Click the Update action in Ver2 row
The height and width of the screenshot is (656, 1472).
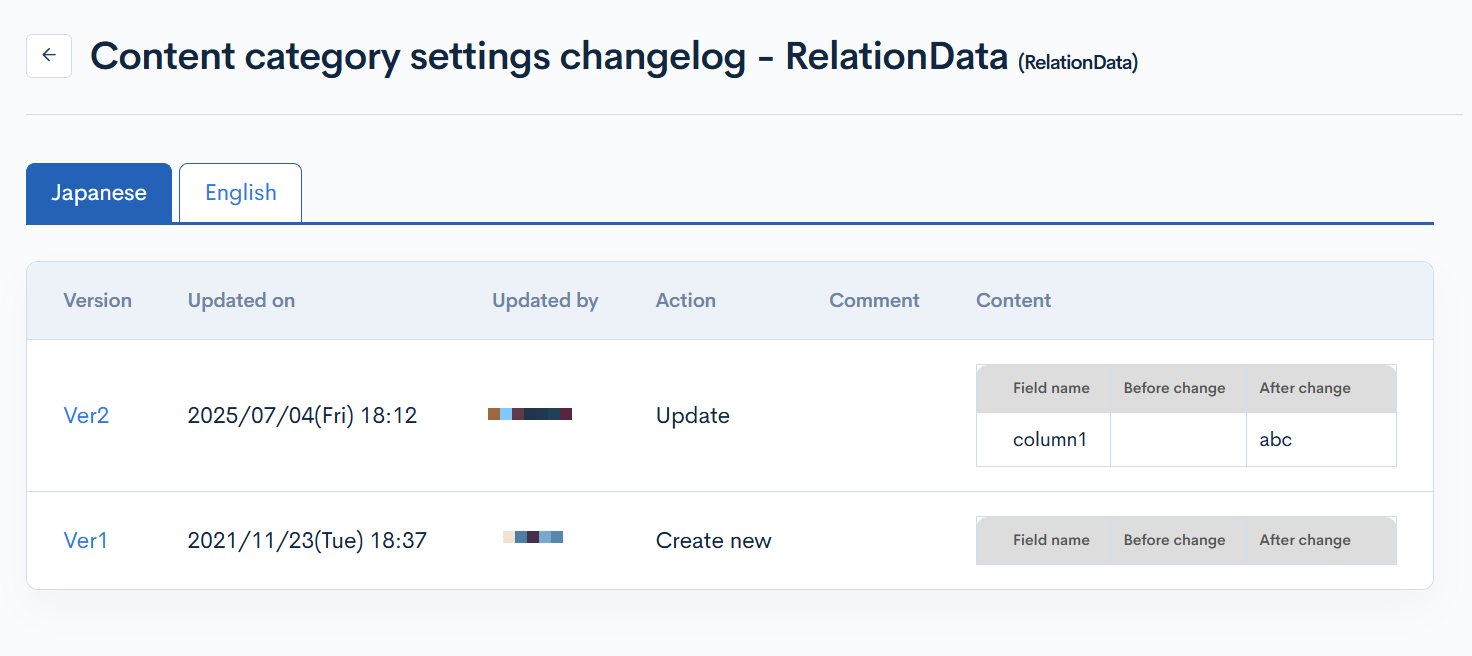click(x=692, y=416)
